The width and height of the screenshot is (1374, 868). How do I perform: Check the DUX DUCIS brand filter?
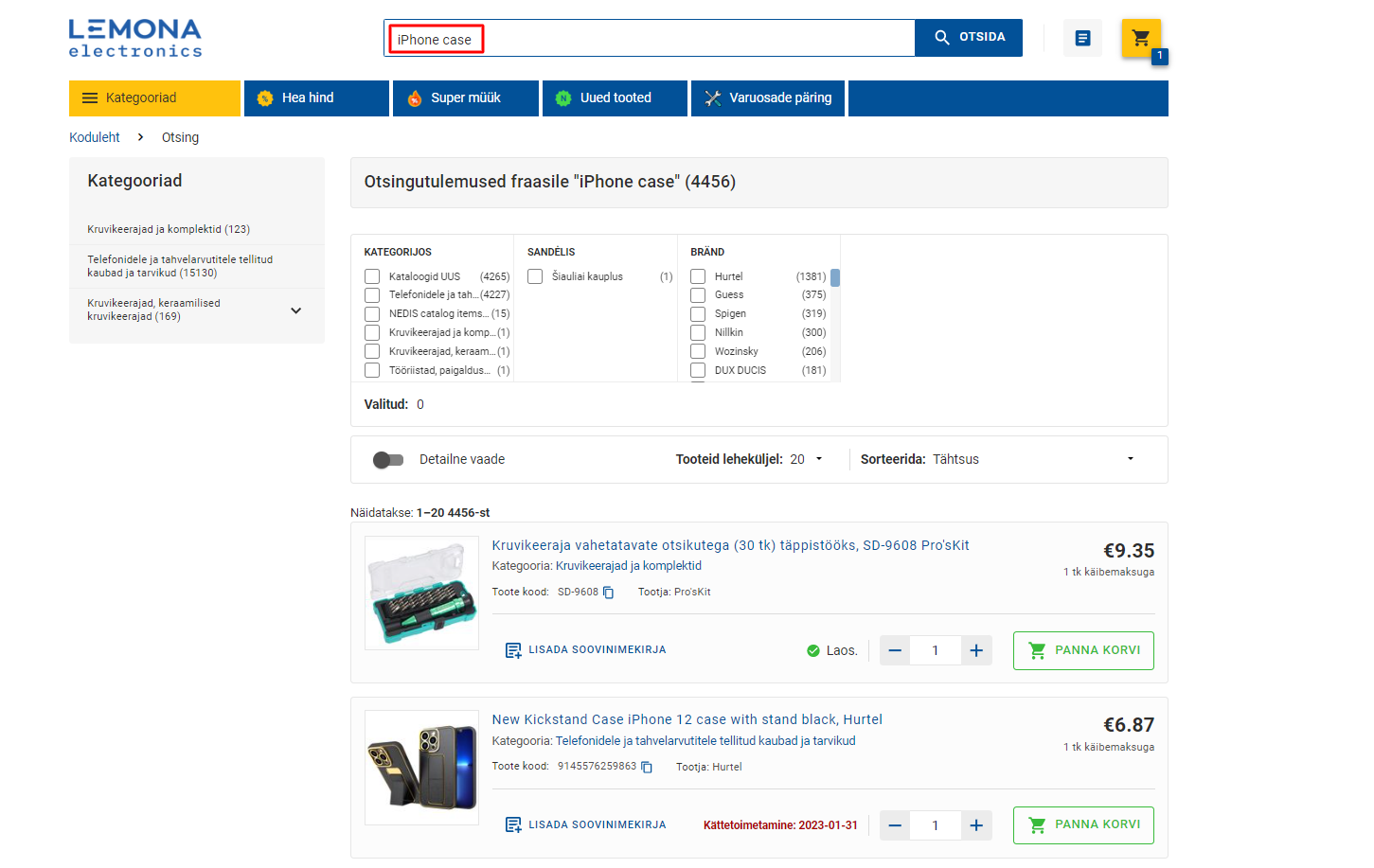(698, 370)
